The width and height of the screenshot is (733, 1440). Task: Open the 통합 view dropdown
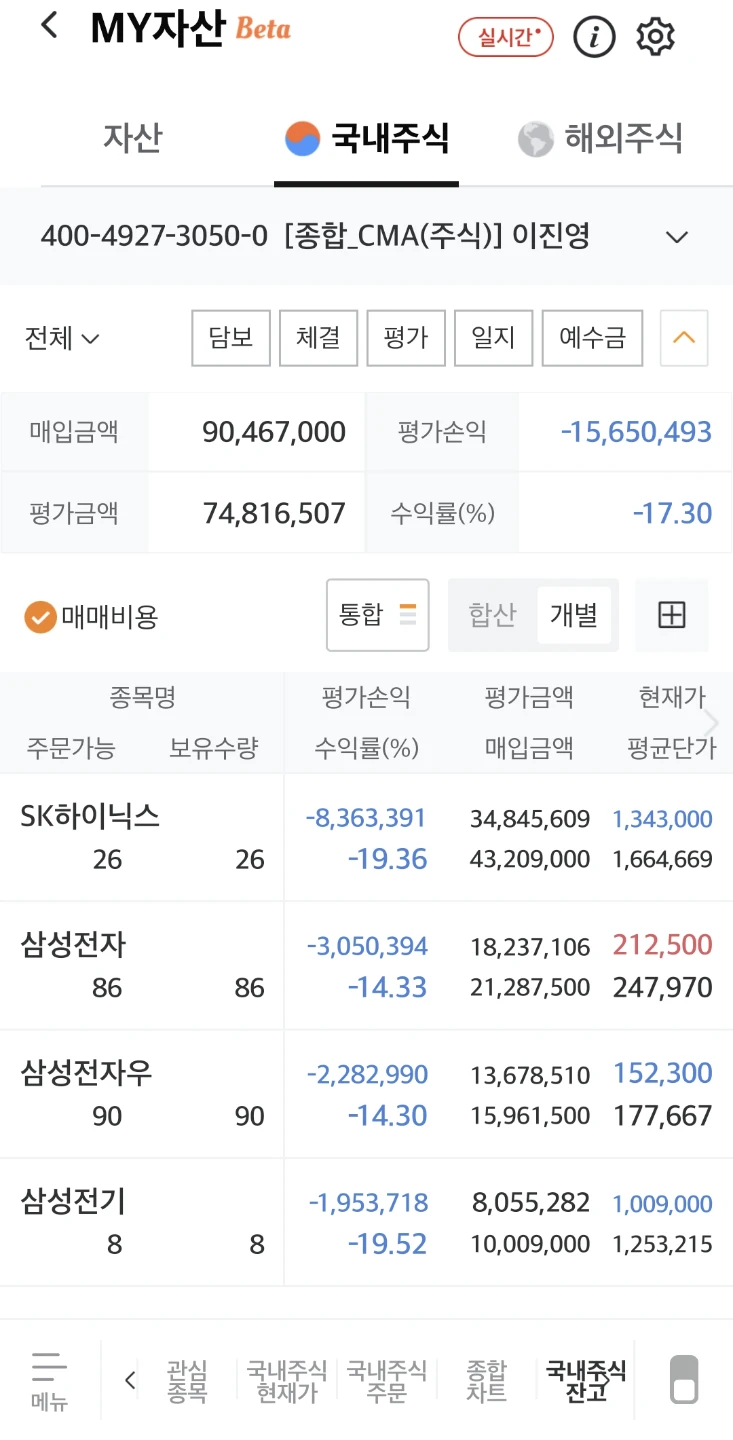tap(378, 615)
